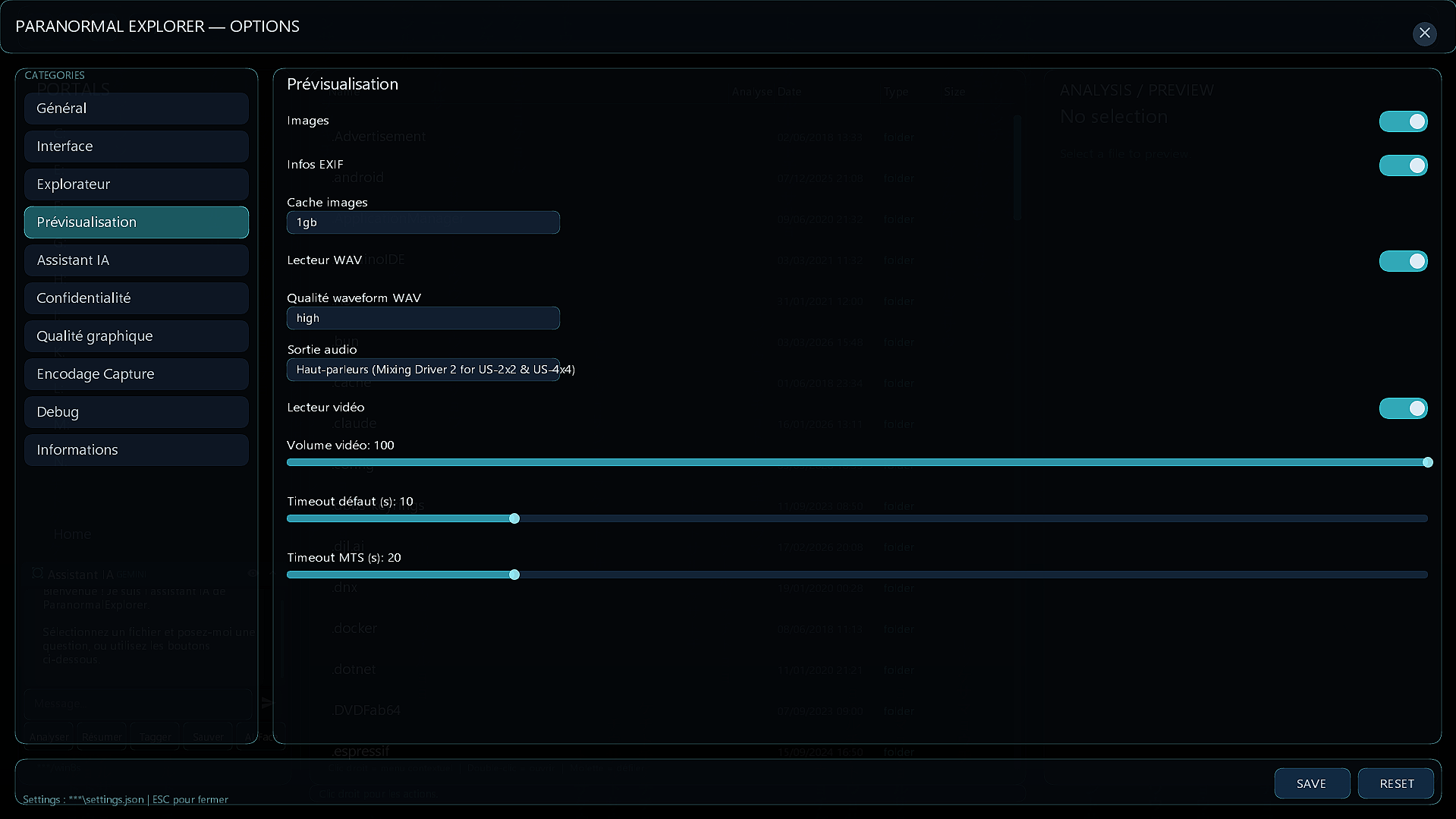Switch to the Debug category
This screenshot has height=819, width=1456.
click(x=137, y=412)
